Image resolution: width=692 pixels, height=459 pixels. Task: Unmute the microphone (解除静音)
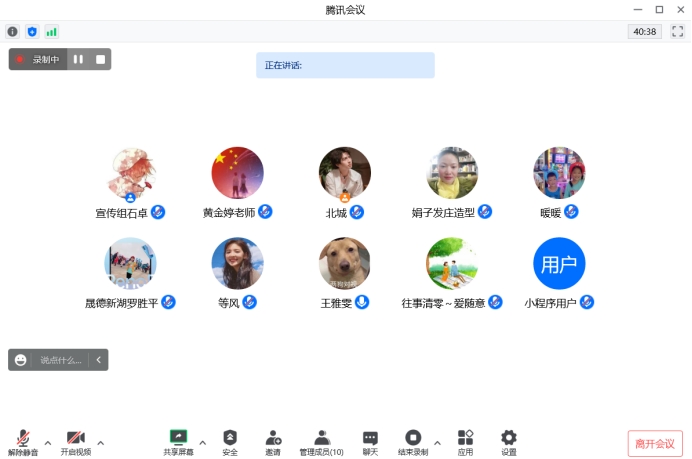tap(23, 441)
